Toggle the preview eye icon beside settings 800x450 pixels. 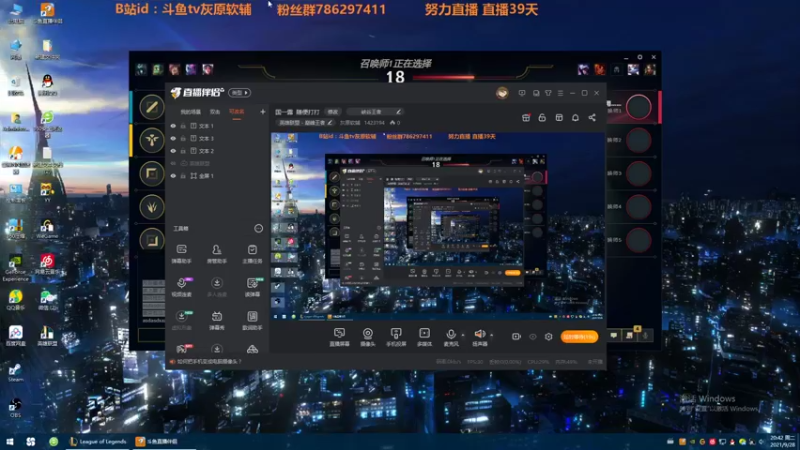point(533,337)
